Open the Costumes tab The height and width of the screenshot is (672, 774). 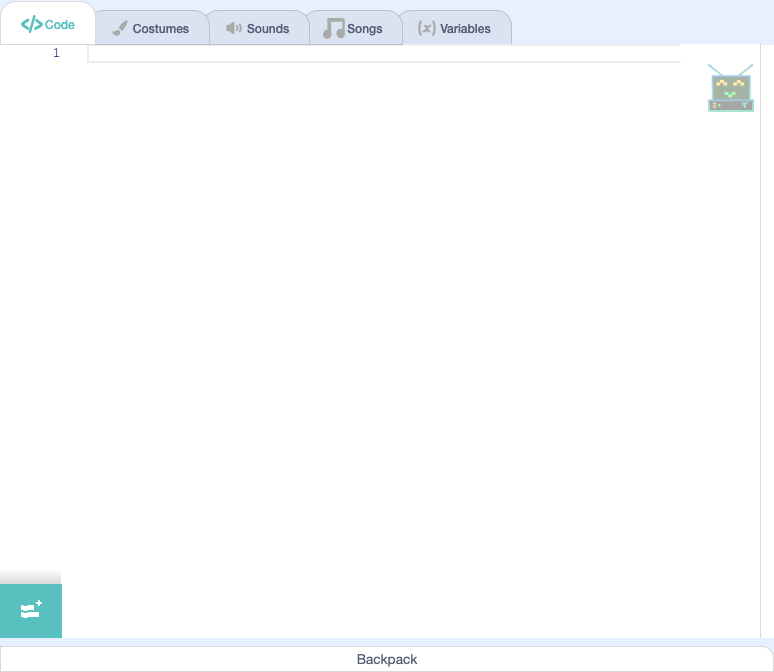click(x=152, y=28)
